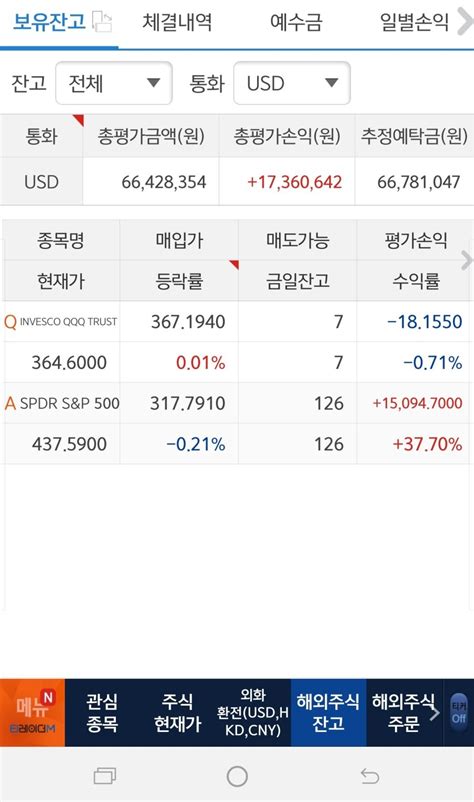The width and height of the screenshot is (474, 802).
Task: Open the 잔고 전체 dropdown
Action: click(x=114, y=83)
